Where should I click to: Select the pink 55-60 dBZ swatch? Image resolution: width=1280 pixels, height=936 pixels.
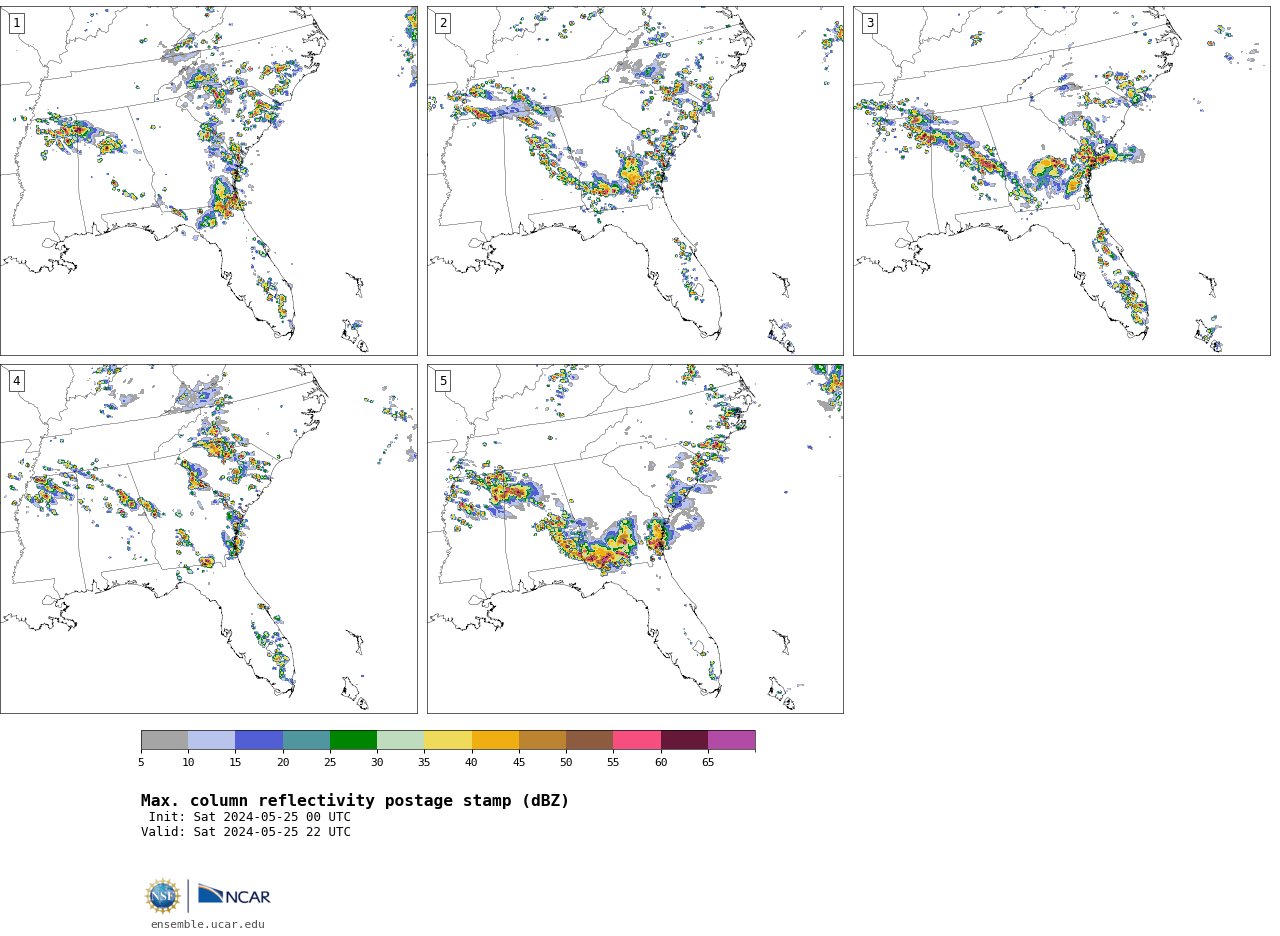pos(637,740)
